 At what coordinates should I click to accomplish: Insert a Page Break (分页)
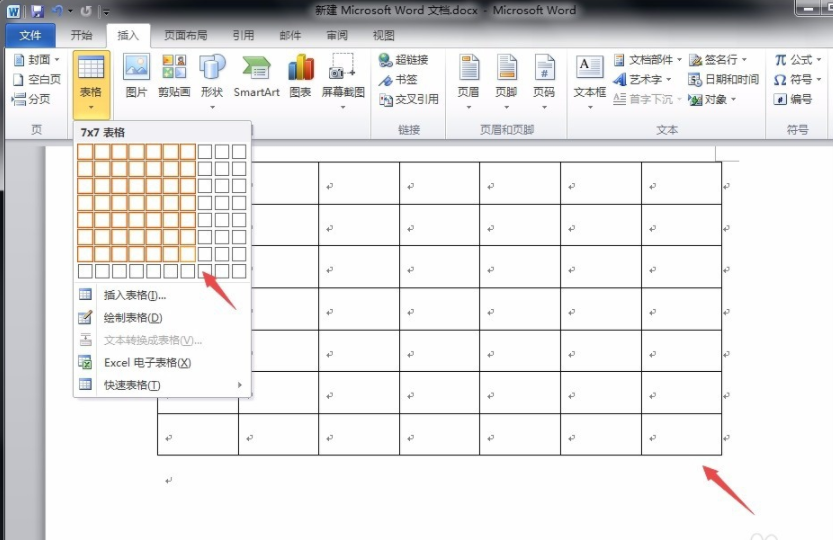coord(31,99)
